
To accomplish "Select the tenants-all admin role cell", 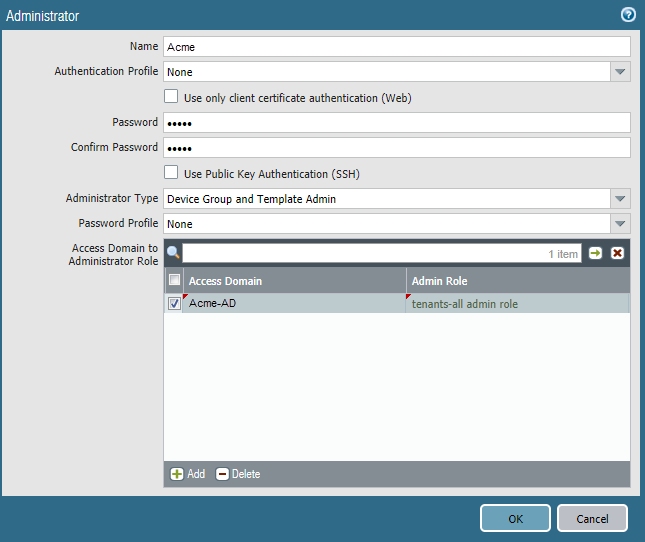I will click(518, 304).
